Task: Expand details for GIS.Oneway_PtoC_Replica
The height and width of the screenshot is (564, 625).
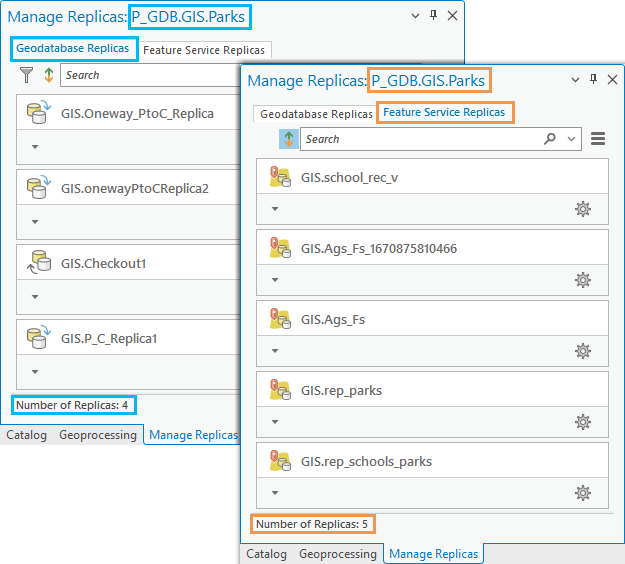Action: [x=35, y=146]
